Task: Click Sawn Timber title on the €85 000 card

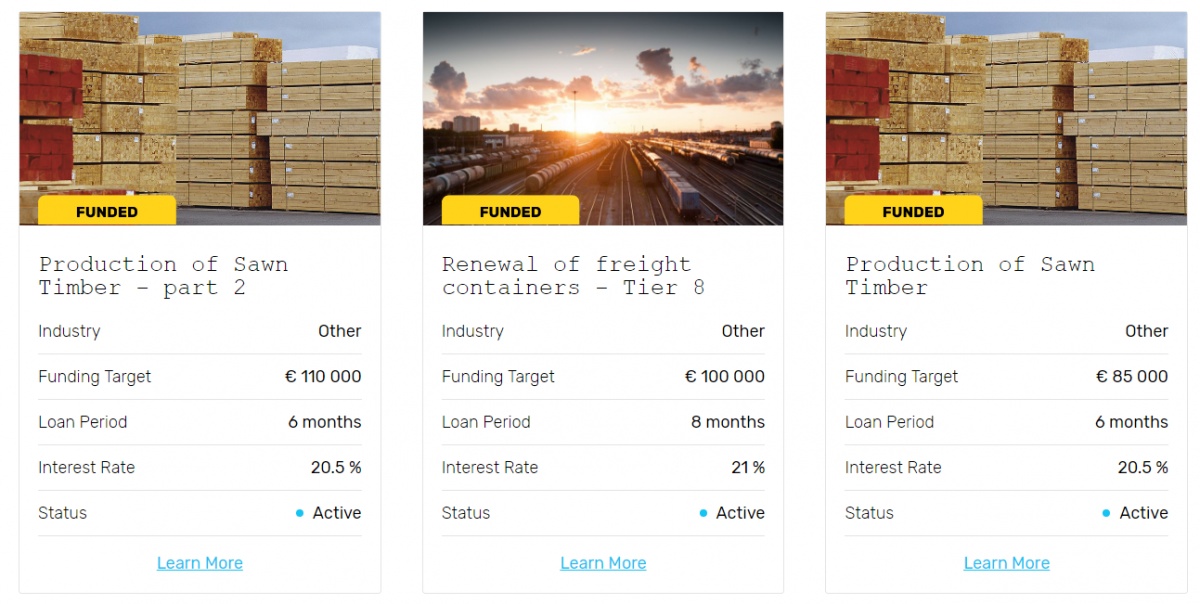Action: pos(970,276)
